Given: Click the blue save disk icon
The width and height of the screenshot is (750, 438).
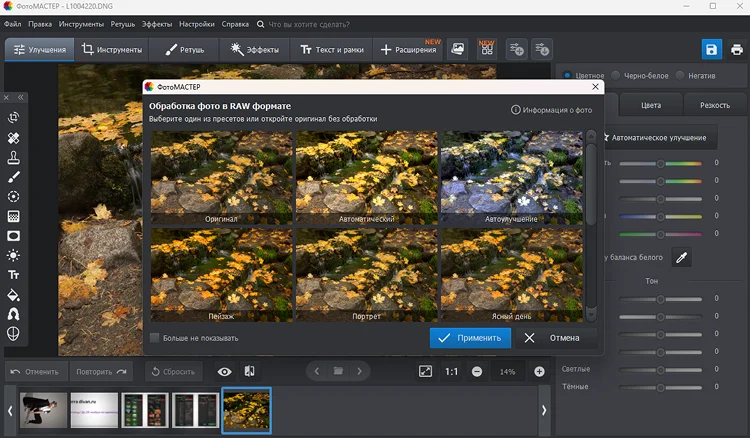Looking at the screenshot, I should 711,49.
